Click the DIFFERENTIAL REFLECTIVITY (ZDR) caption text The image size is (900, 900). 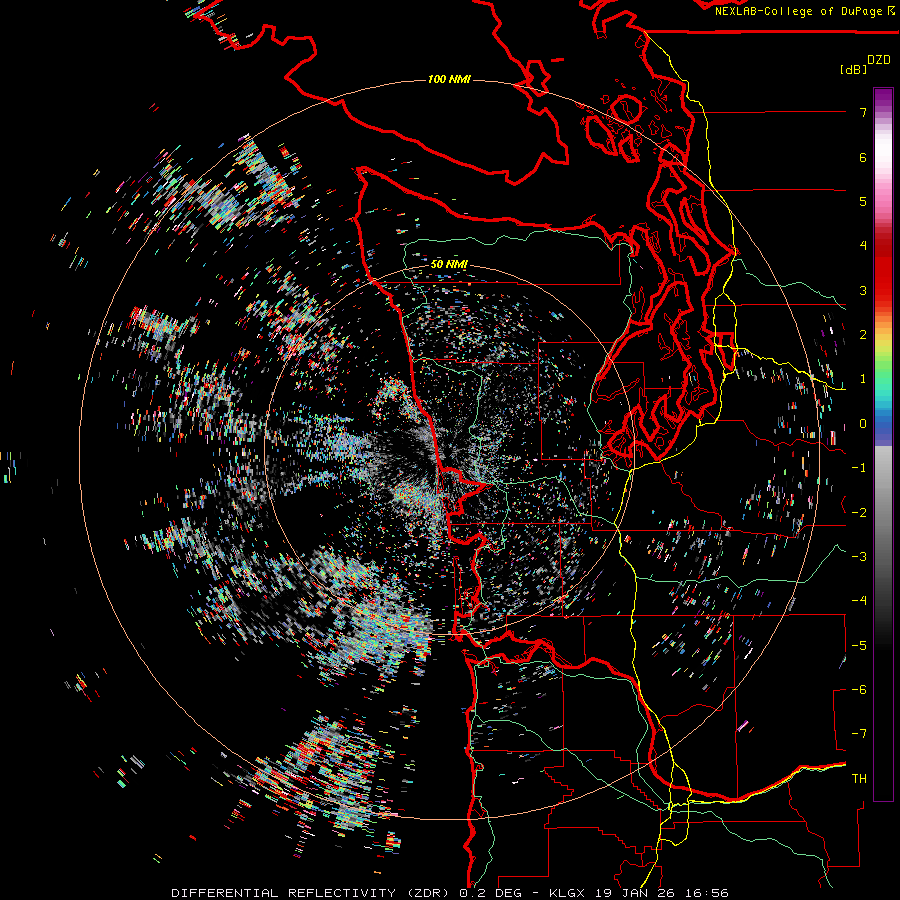[x=311, y=893]
